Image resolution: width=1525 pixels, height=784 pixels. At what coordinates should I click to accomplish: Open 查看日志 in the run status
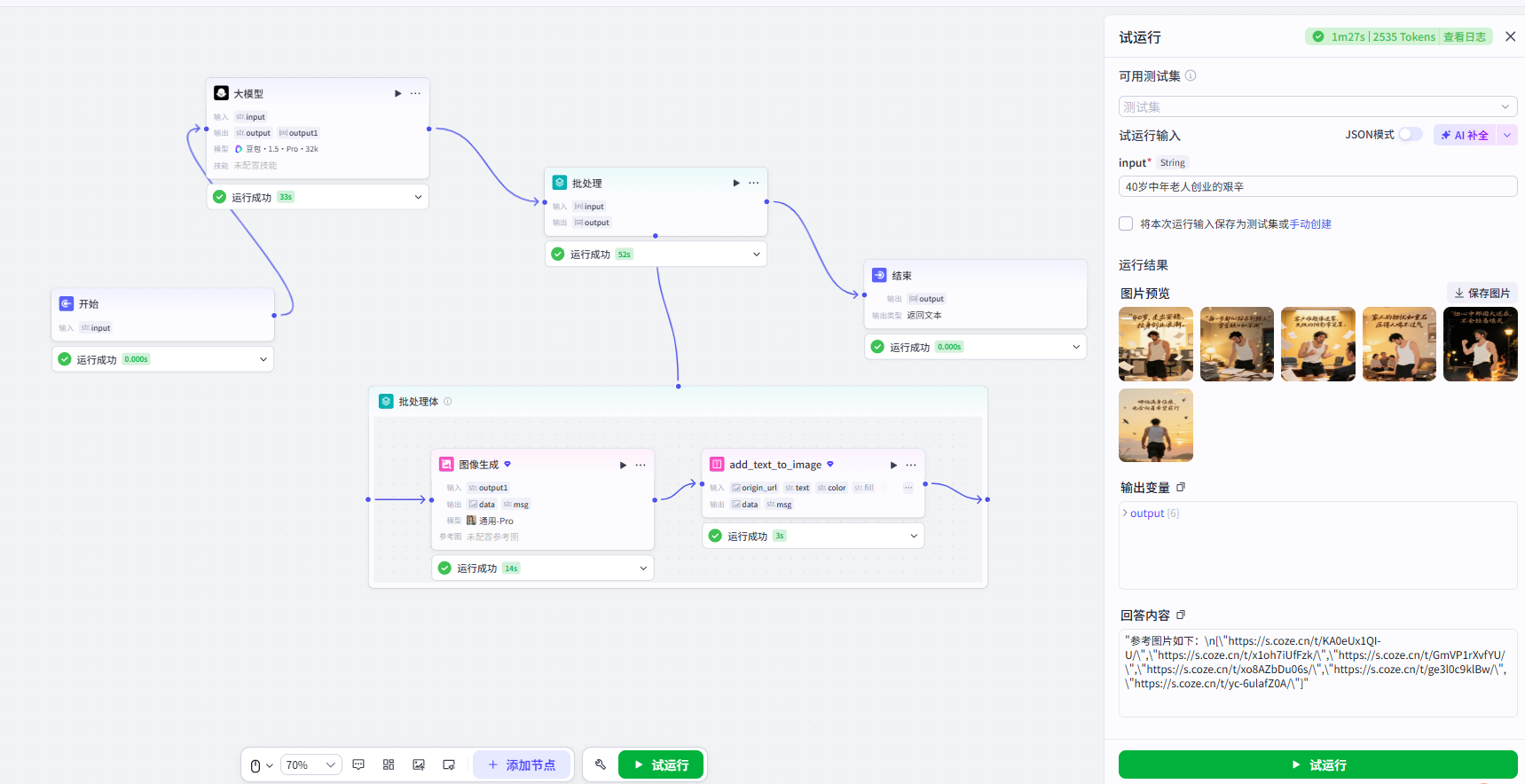pyautogui.click(x=1465, y=36)
